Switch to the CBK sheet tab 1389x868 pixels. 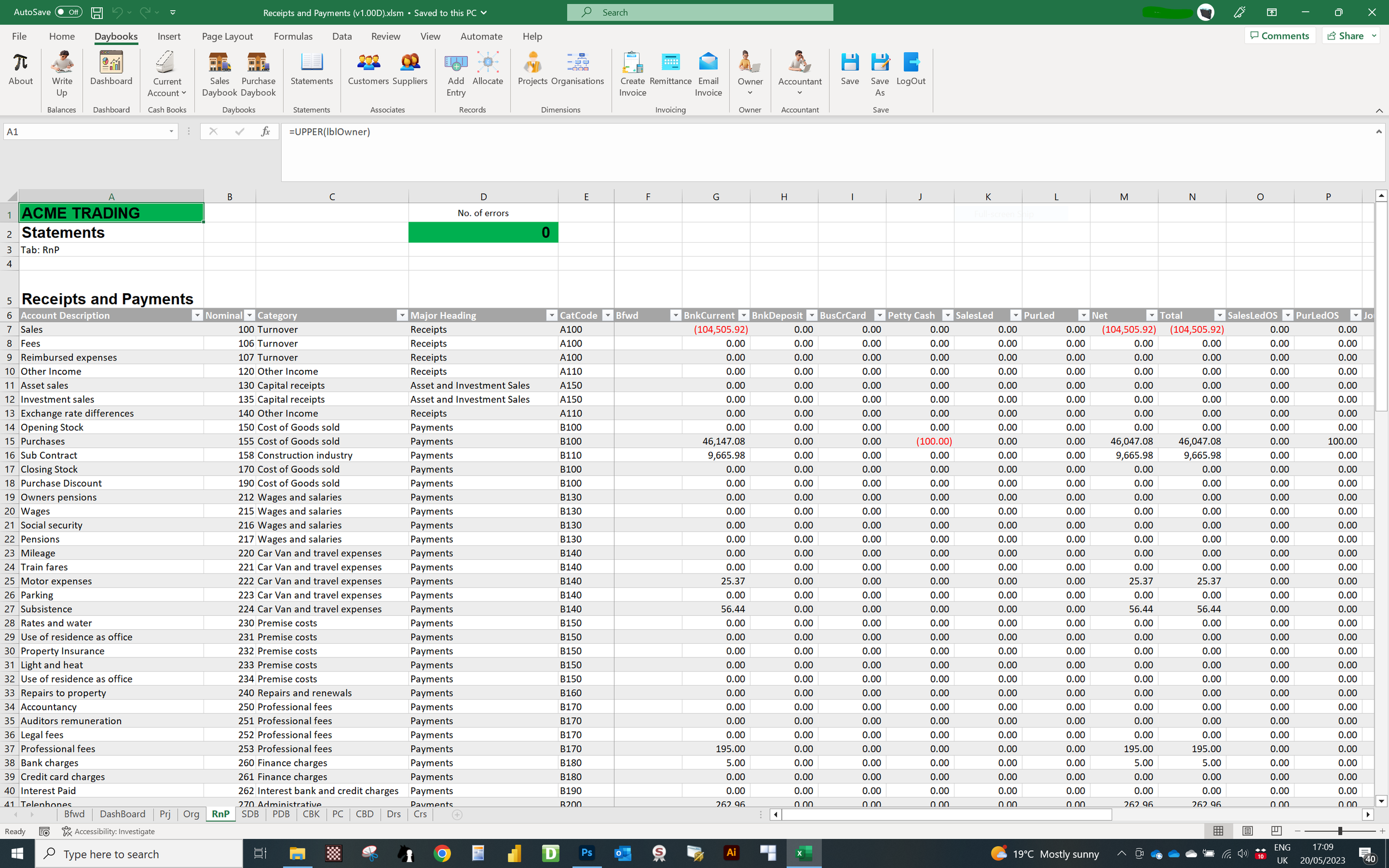tap(311, 814)
